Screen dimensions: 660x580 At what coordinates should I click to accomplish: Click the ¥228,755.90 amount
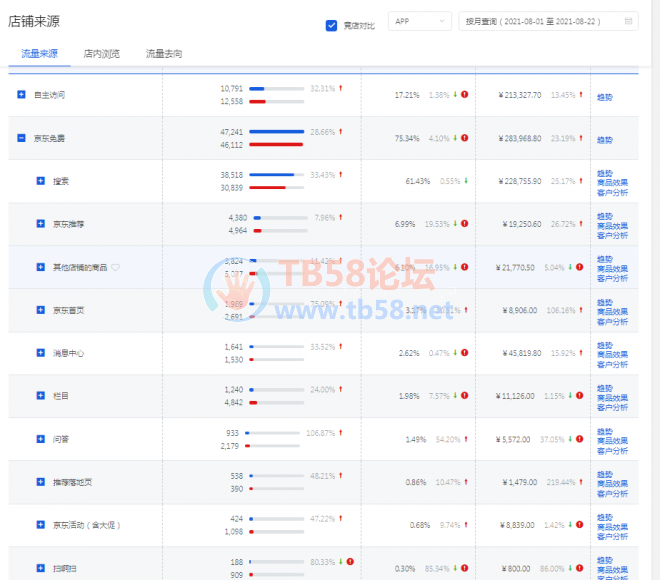click(520, 181)
